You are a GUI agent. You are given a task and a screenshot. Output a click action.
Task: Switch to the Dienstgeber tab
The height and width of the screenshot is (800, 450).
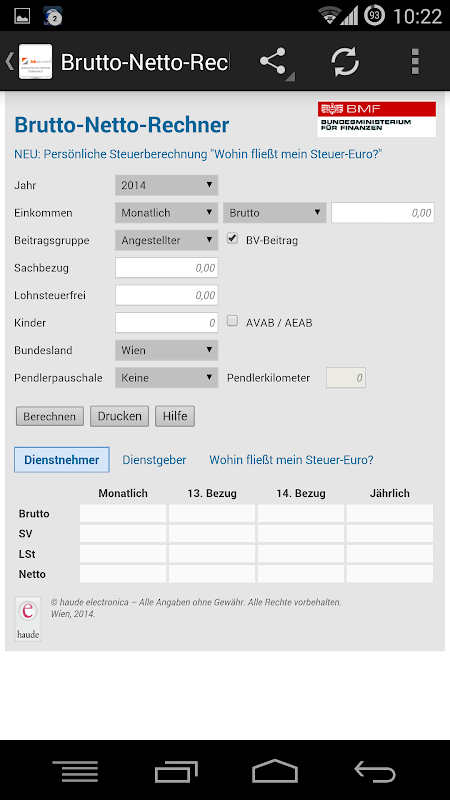click(x=154, y=460)
